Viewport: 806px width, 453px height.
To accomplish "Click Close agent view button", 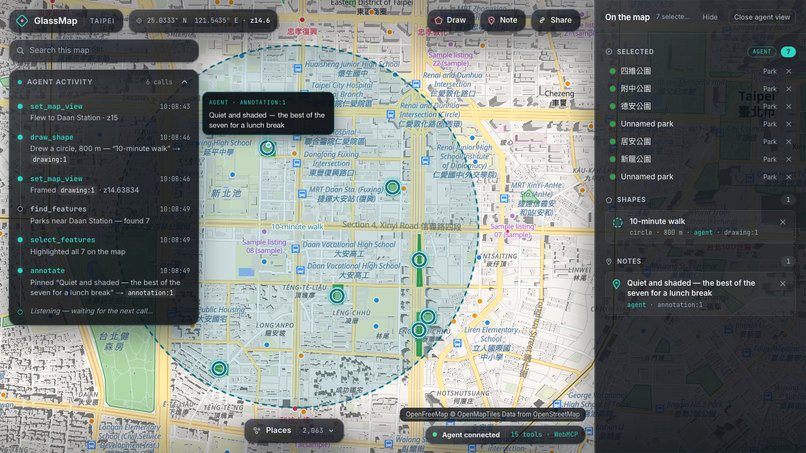I will (761, 17).
